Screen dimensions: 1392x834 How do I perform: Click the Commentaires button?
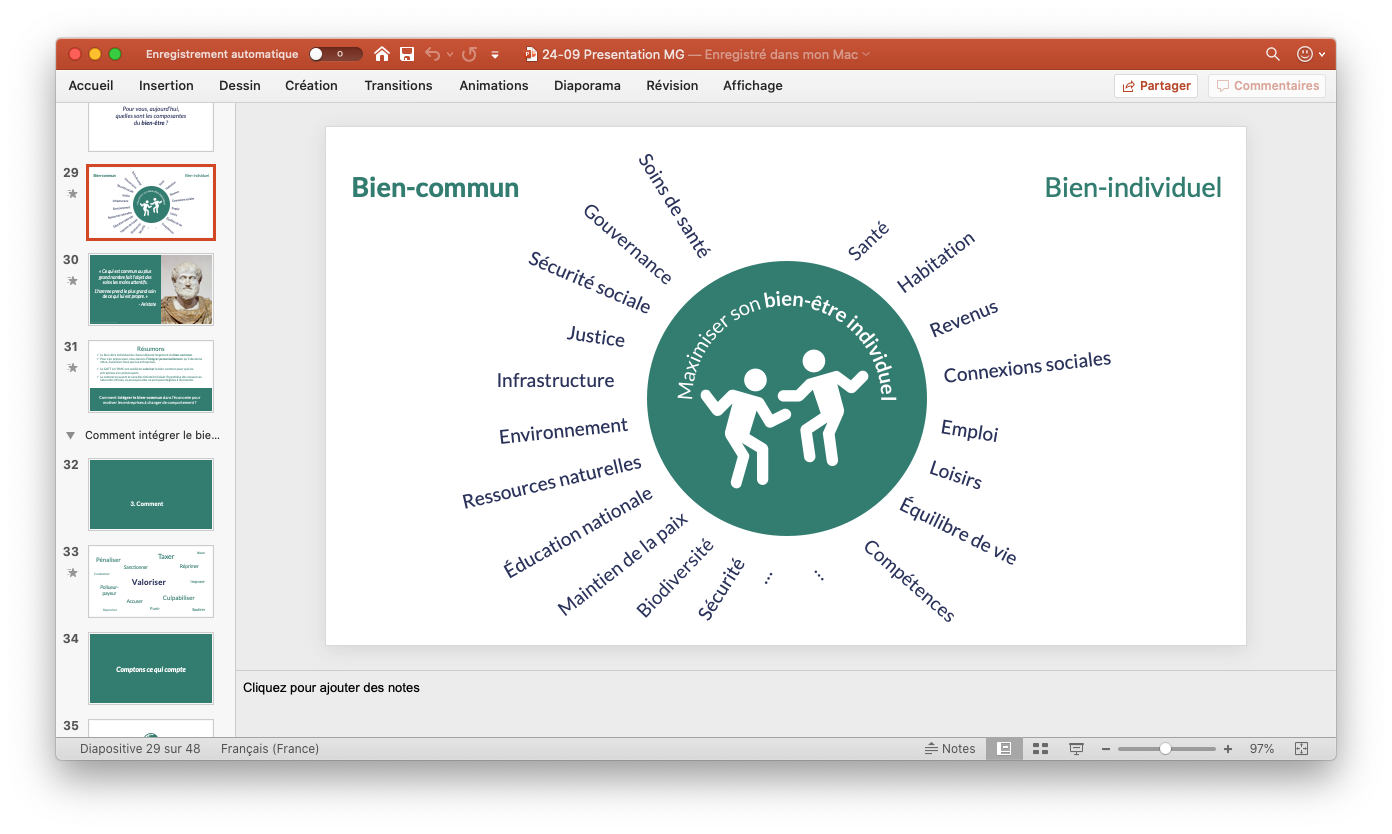pyautogui.click(x=1267, y=86)
